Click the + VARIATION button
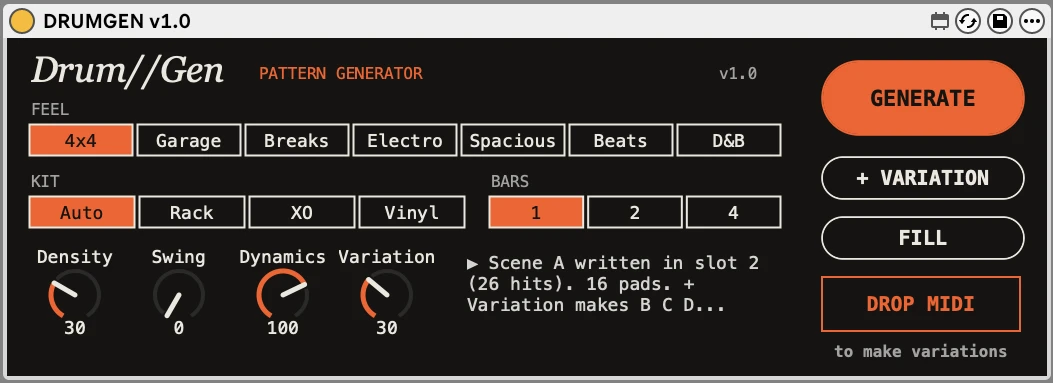This screenshot has width=1053, height=383. coord(923,178)
